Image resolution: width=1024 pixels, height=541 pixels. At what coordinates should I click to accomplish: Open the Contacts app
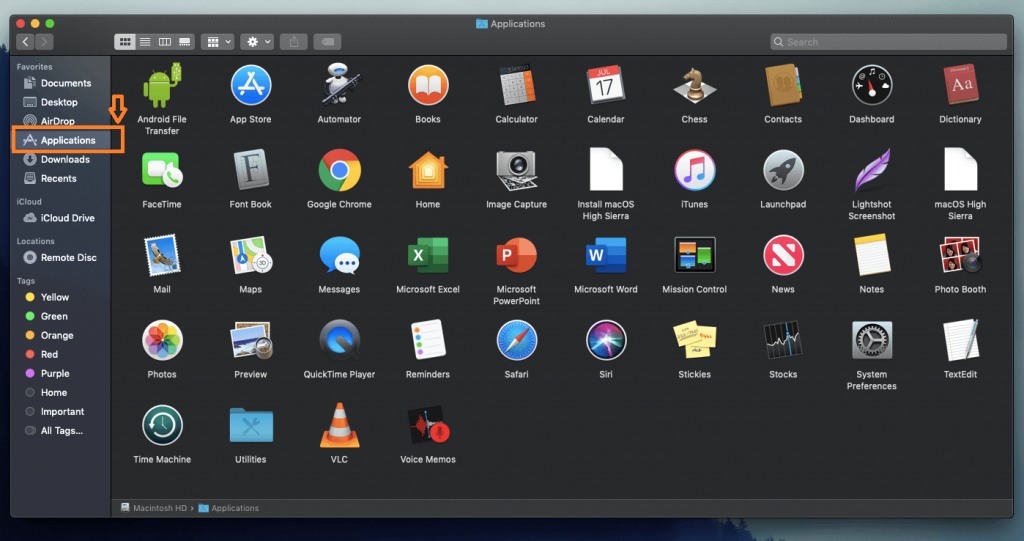783,86
